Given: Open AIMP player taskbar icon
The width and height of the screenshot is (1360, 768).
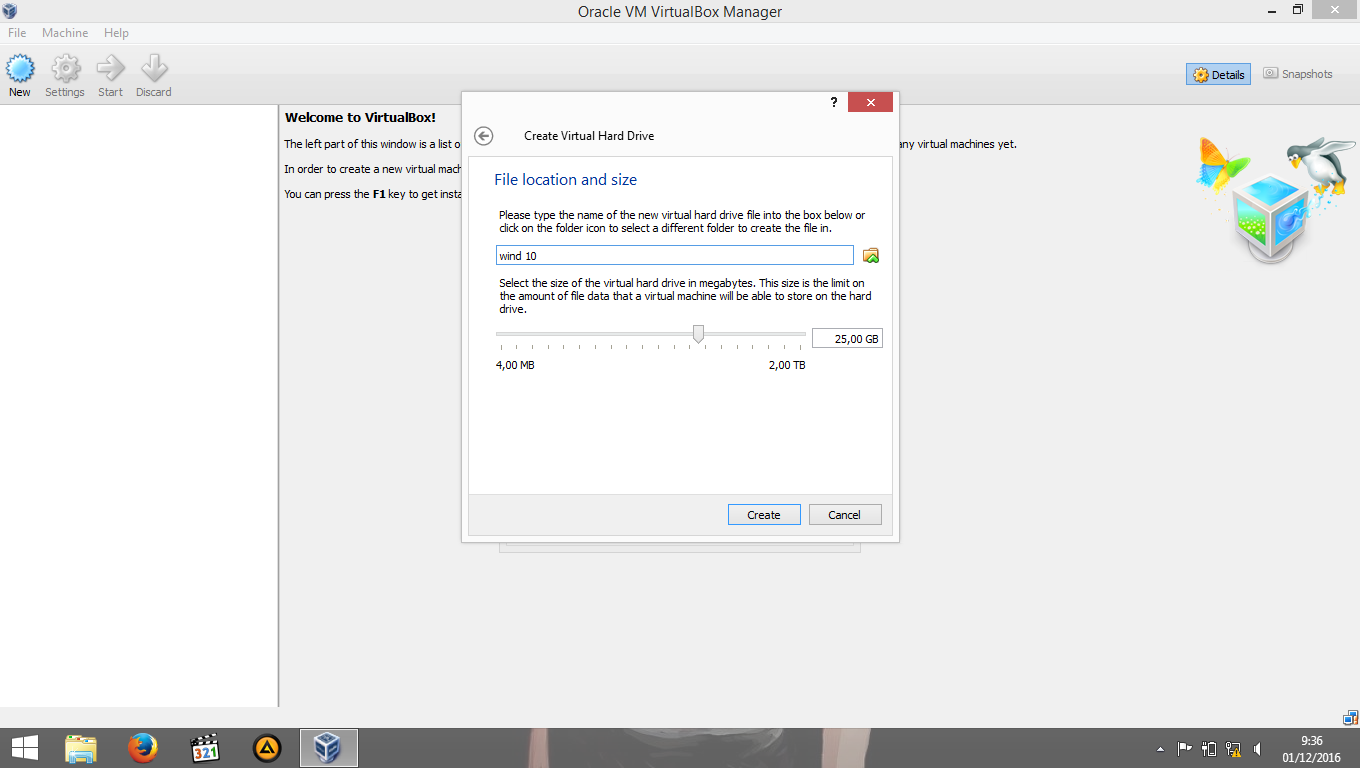Looking at the screenshot, I should [267, 748].
